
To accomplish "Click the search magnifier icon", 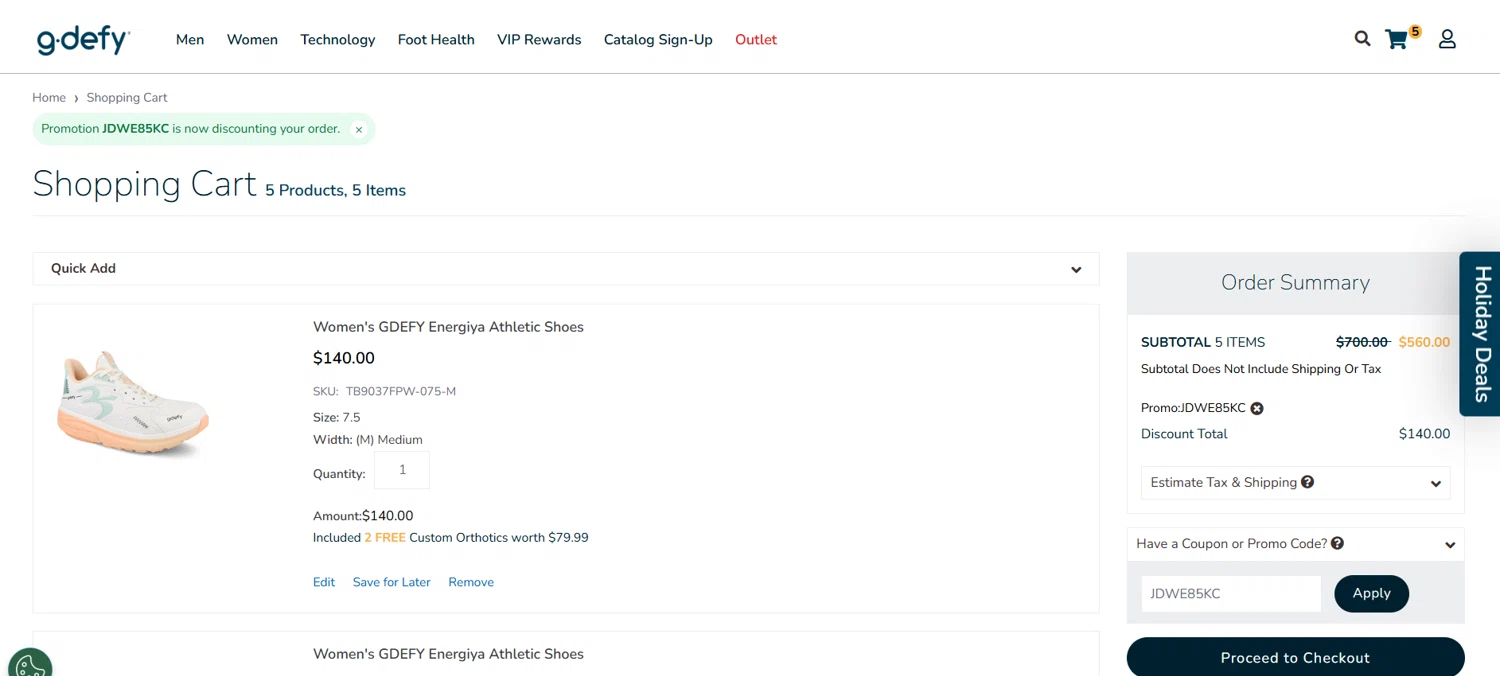I will (1362, 39).
